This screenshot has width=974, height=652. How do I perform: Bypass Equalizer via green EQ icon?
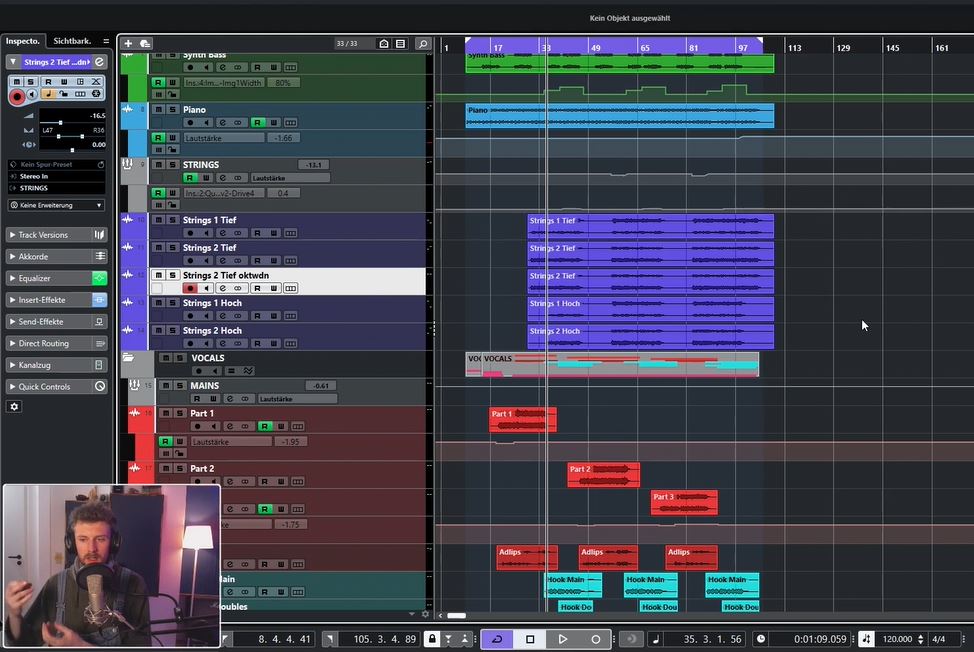coord(99,278)
